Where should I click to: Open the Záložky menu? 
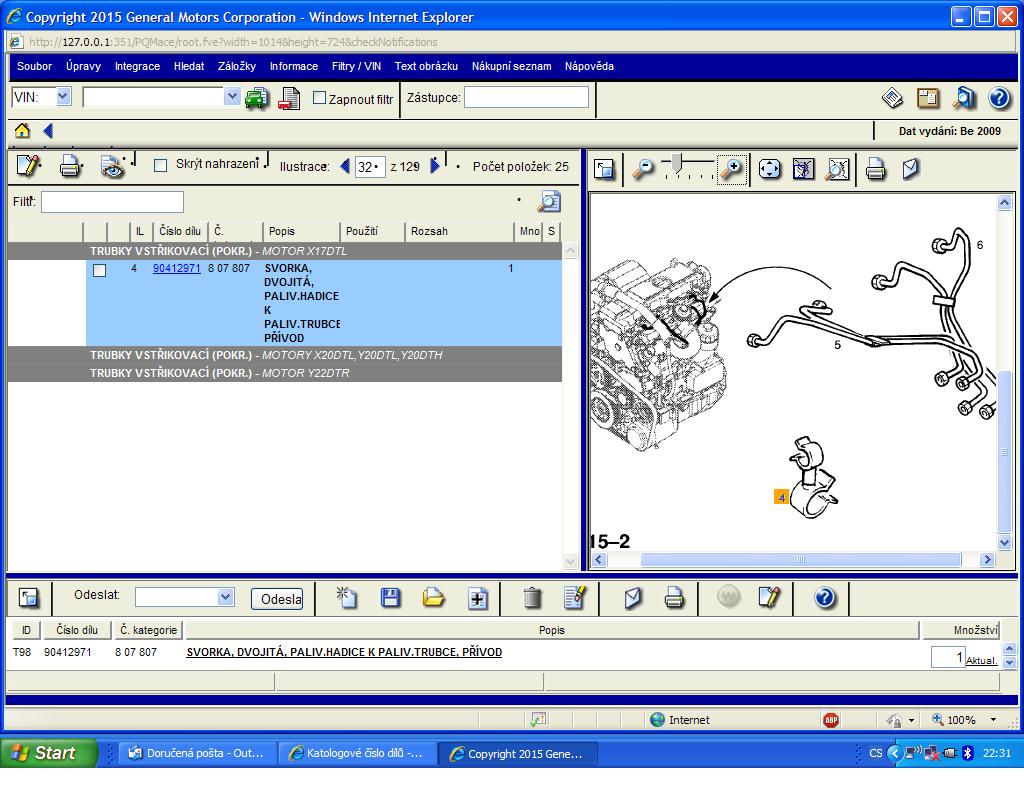coord(236,66)
